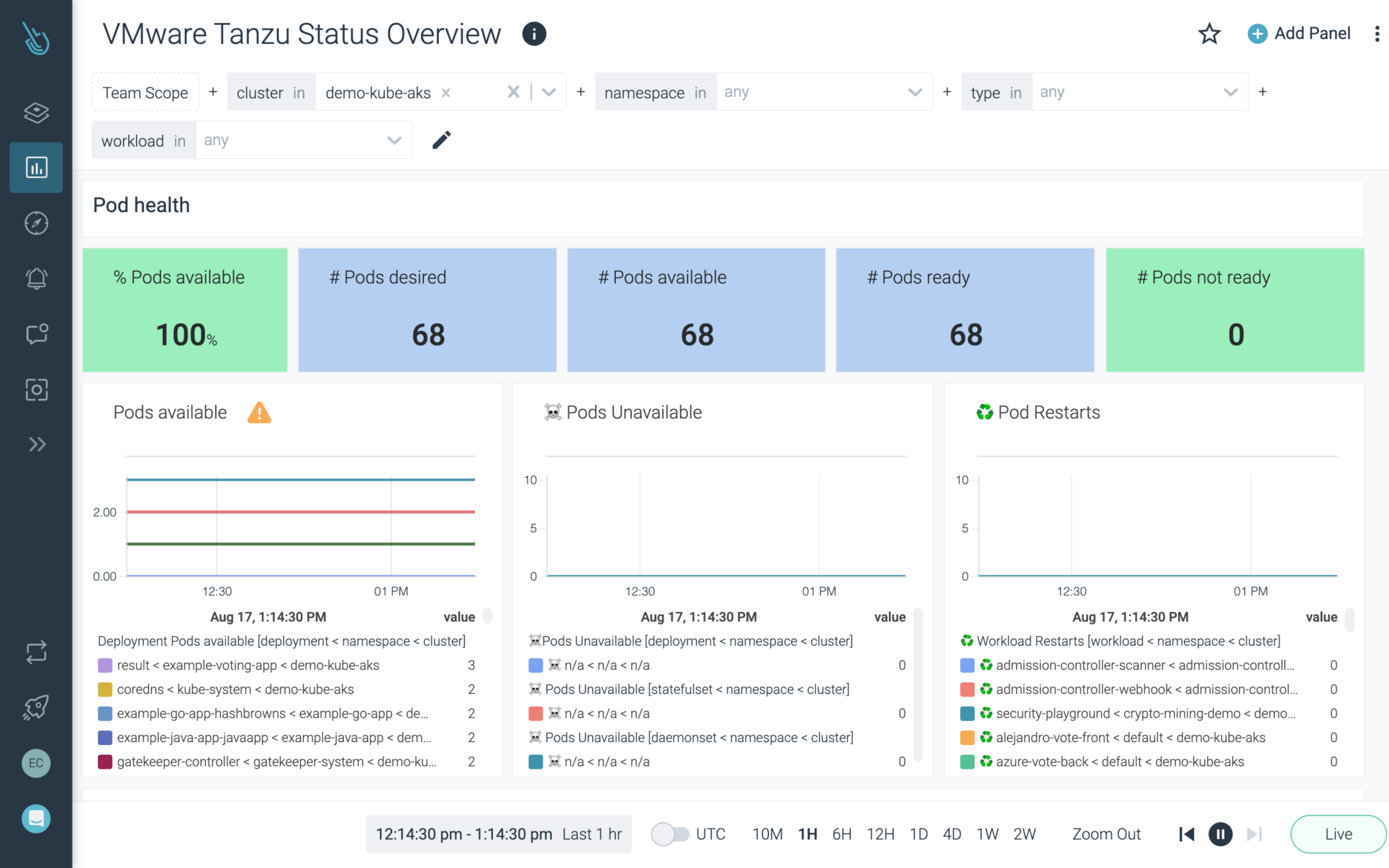
Task: Open Integrations via the sync arrows icon
Action: [x=36, y=652]
